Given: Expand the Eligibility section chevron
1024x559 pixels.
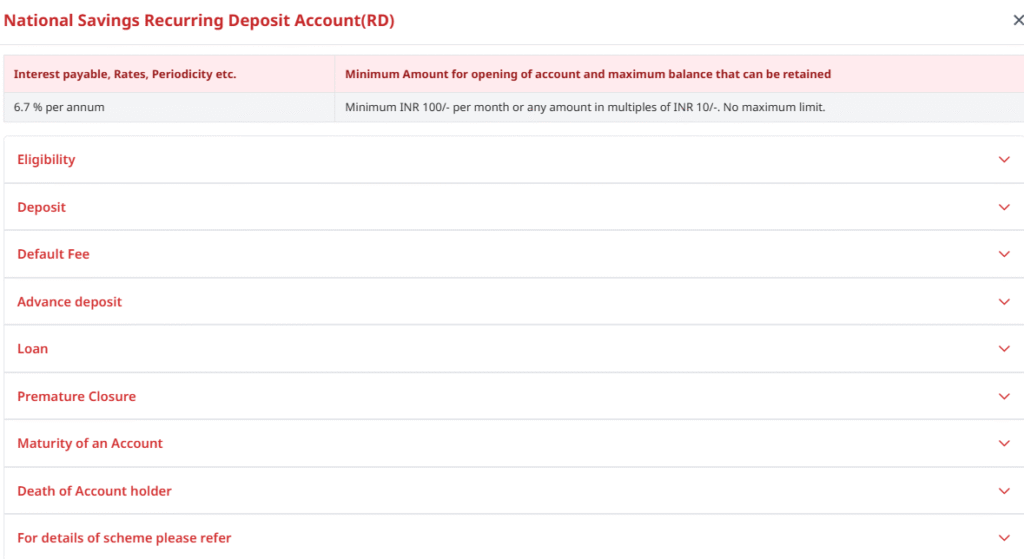Looking at the screenshot, I should pyautogui.click(x=1004, y=160).
